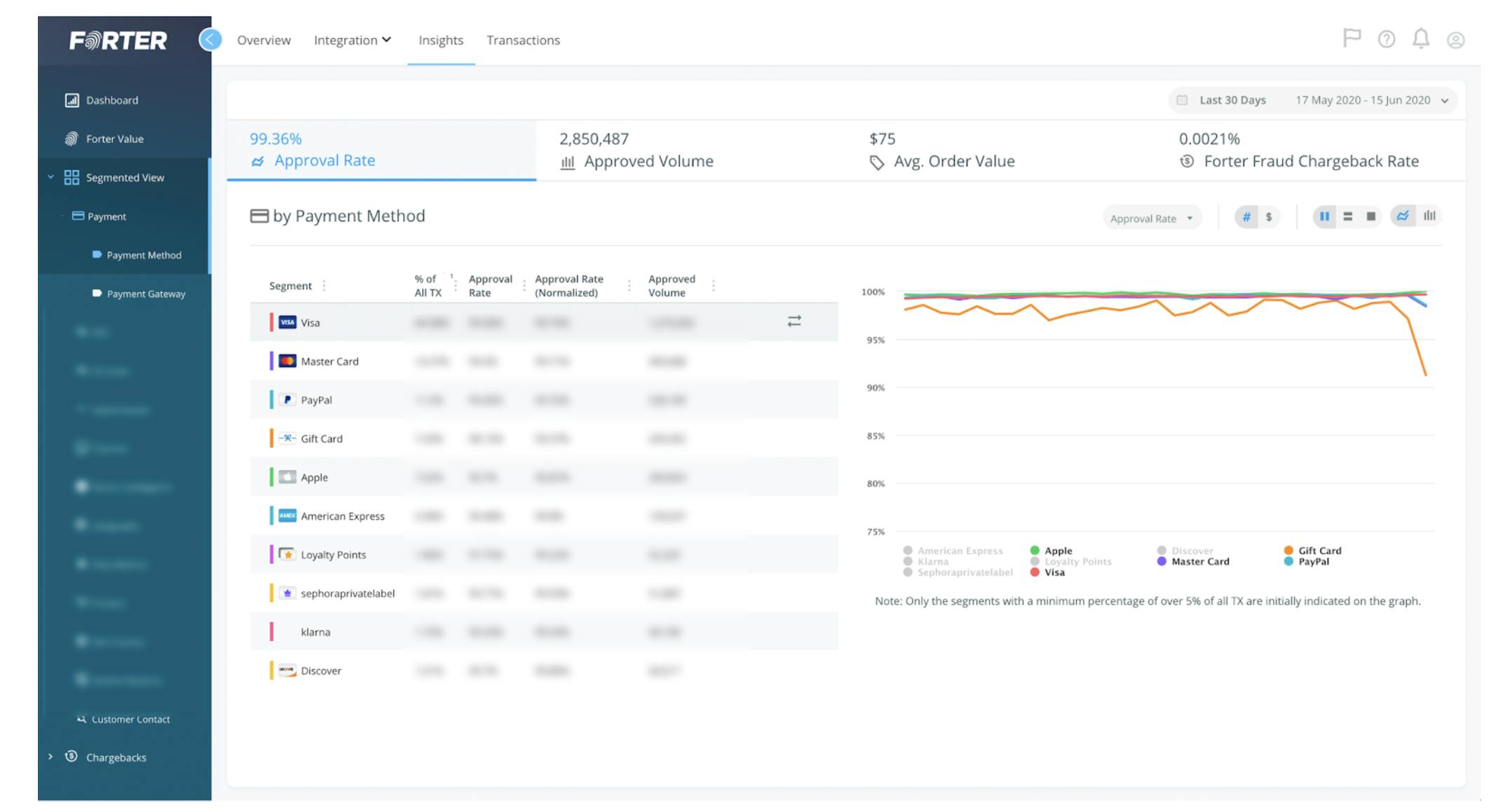1510x812 pixels.
Task: Switch to dollar amount view
Action: click(x=1269, y=217)
